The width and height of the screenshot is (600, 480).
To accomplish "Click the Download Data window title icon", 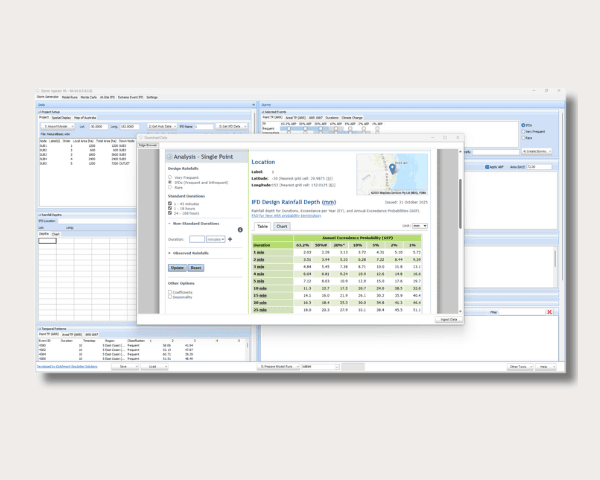I will pyautogui.click(x=142, y=137).
